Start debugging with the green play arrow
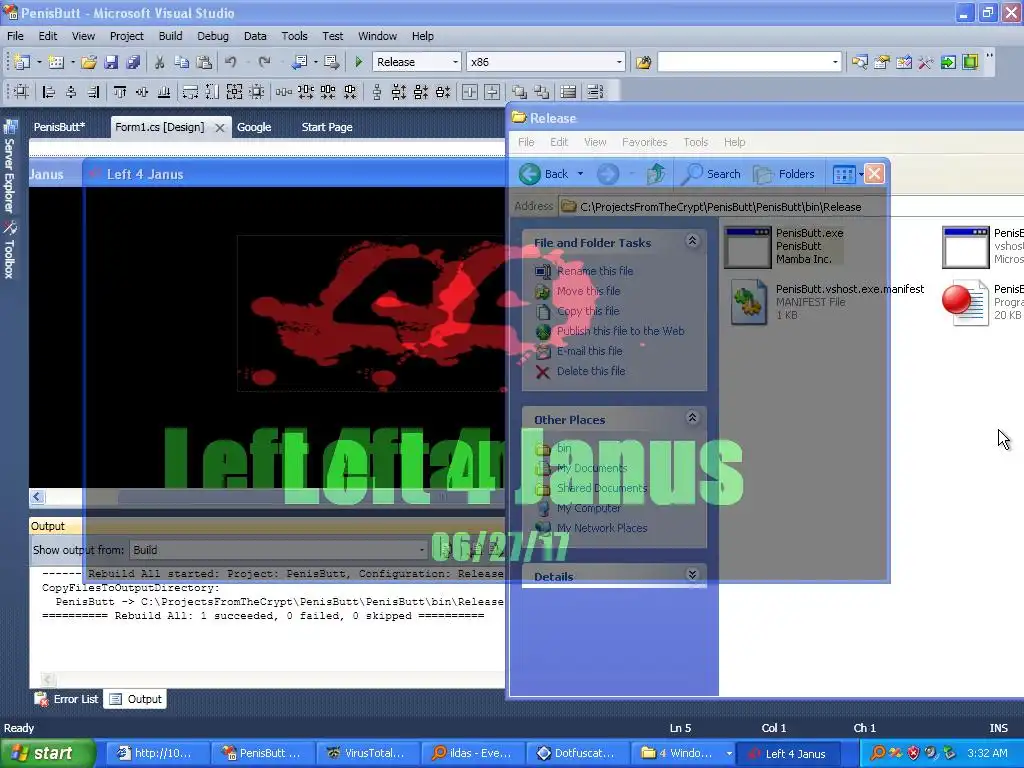Image resolution: width=1024 pixels, height=768 pixels. [358, 62]
